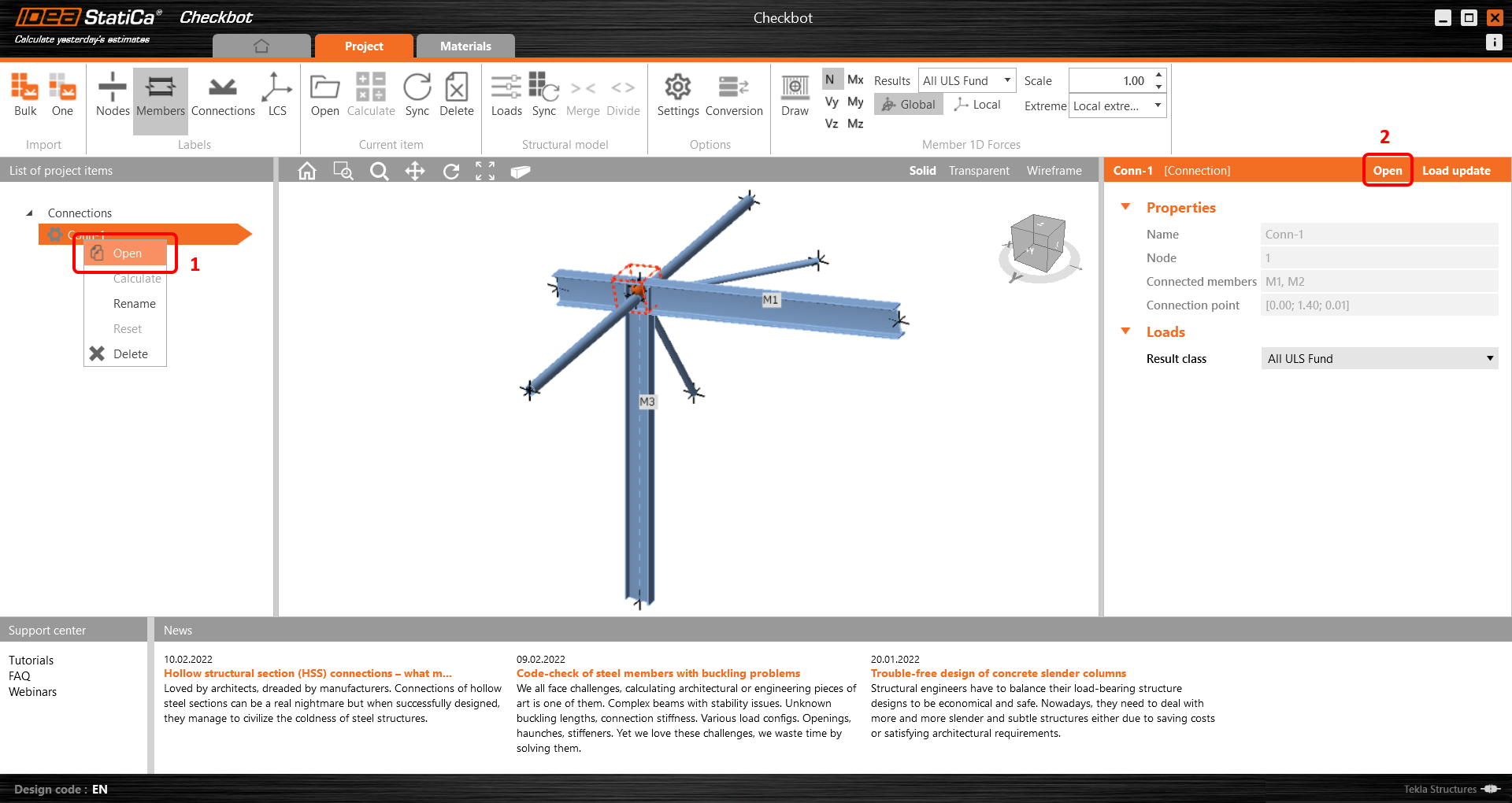
Task: Choose Rename from the context menu
Action: tap(134, 303)
